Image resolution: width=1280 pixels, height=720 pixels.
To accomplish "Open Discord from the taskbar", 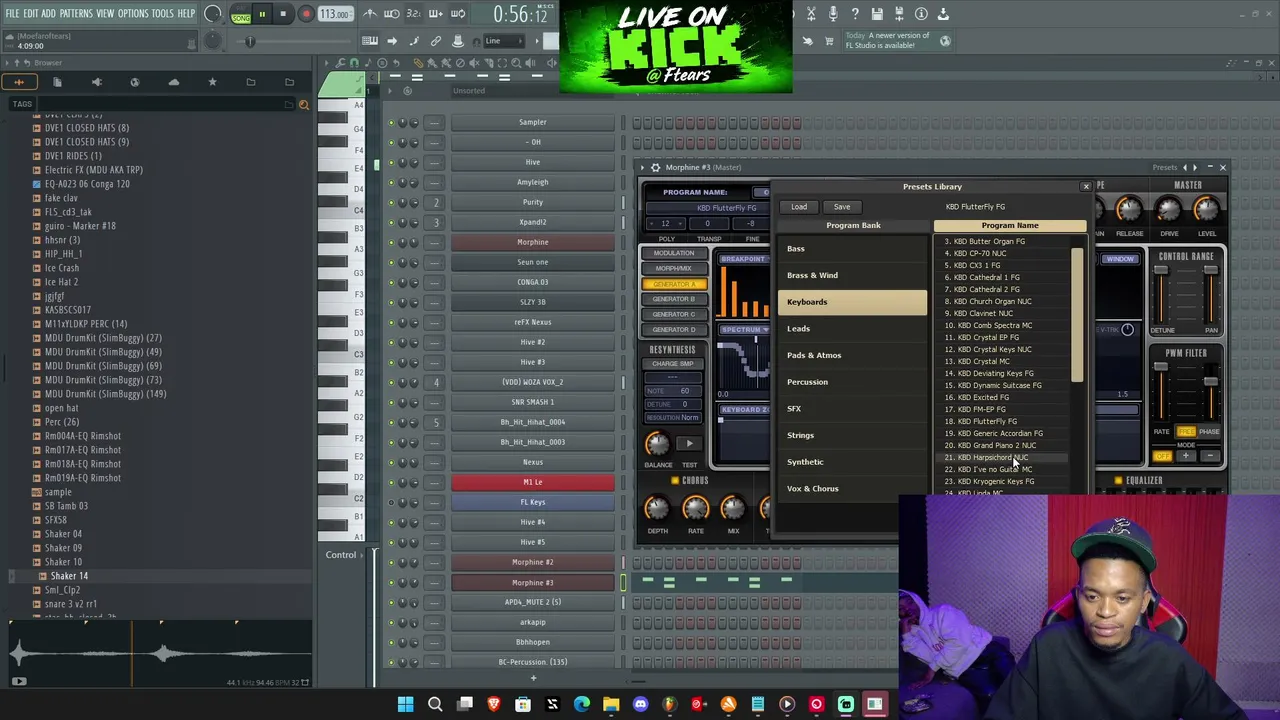I will click(x=640, y=705).
